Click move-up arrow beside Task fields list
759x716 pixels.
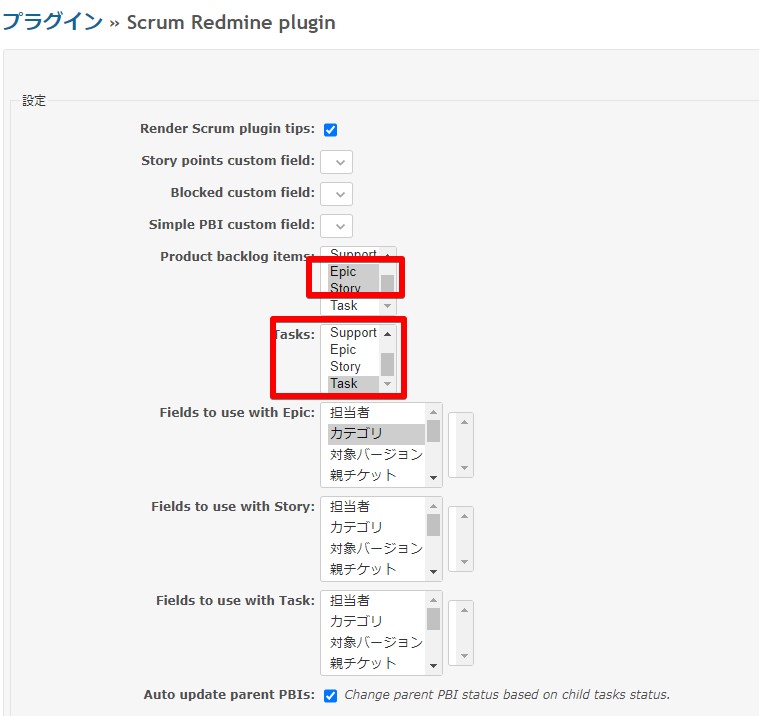(x=464, y=610)
